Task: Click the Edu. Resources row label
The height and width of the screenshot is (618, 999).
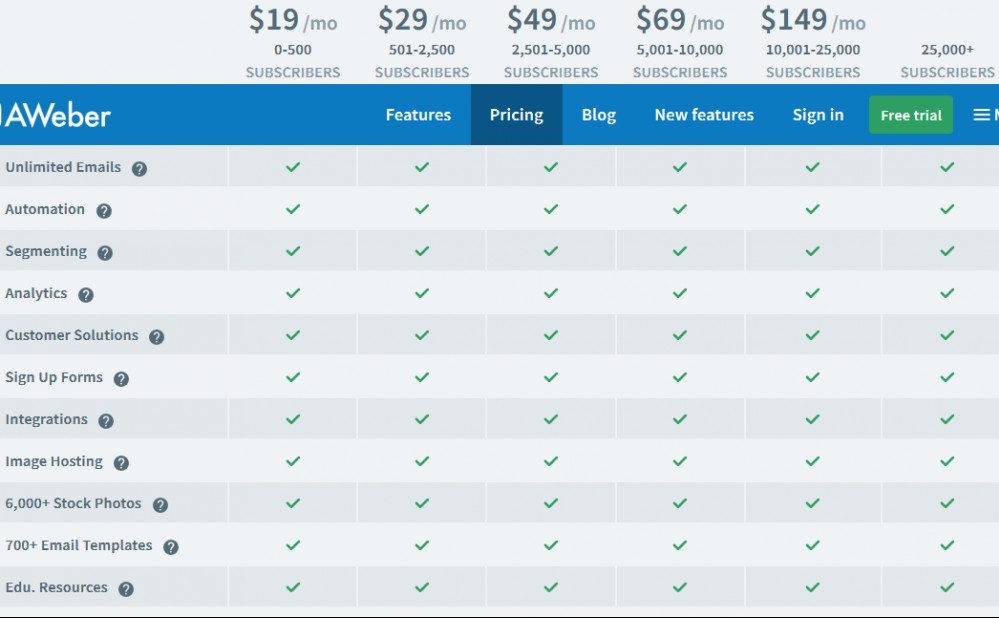Action: pyautogui.click(x=57, y=587)
